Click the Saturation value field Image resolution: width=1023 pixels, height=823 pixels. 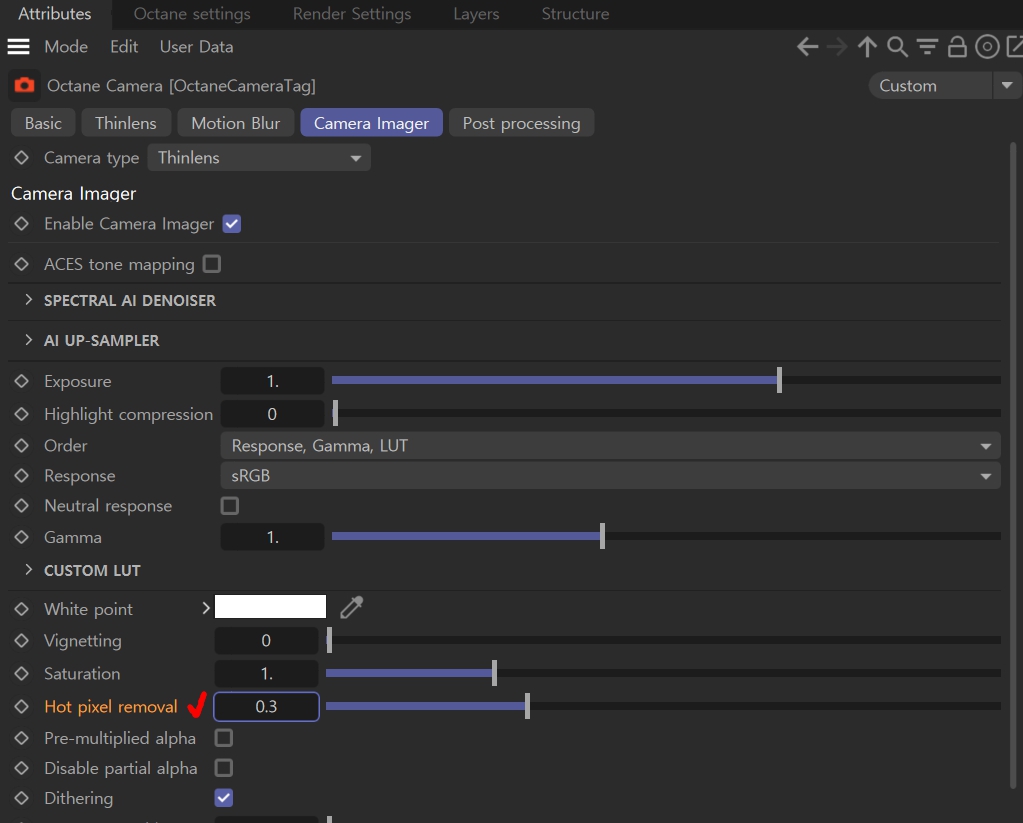[x=266, y=674]
